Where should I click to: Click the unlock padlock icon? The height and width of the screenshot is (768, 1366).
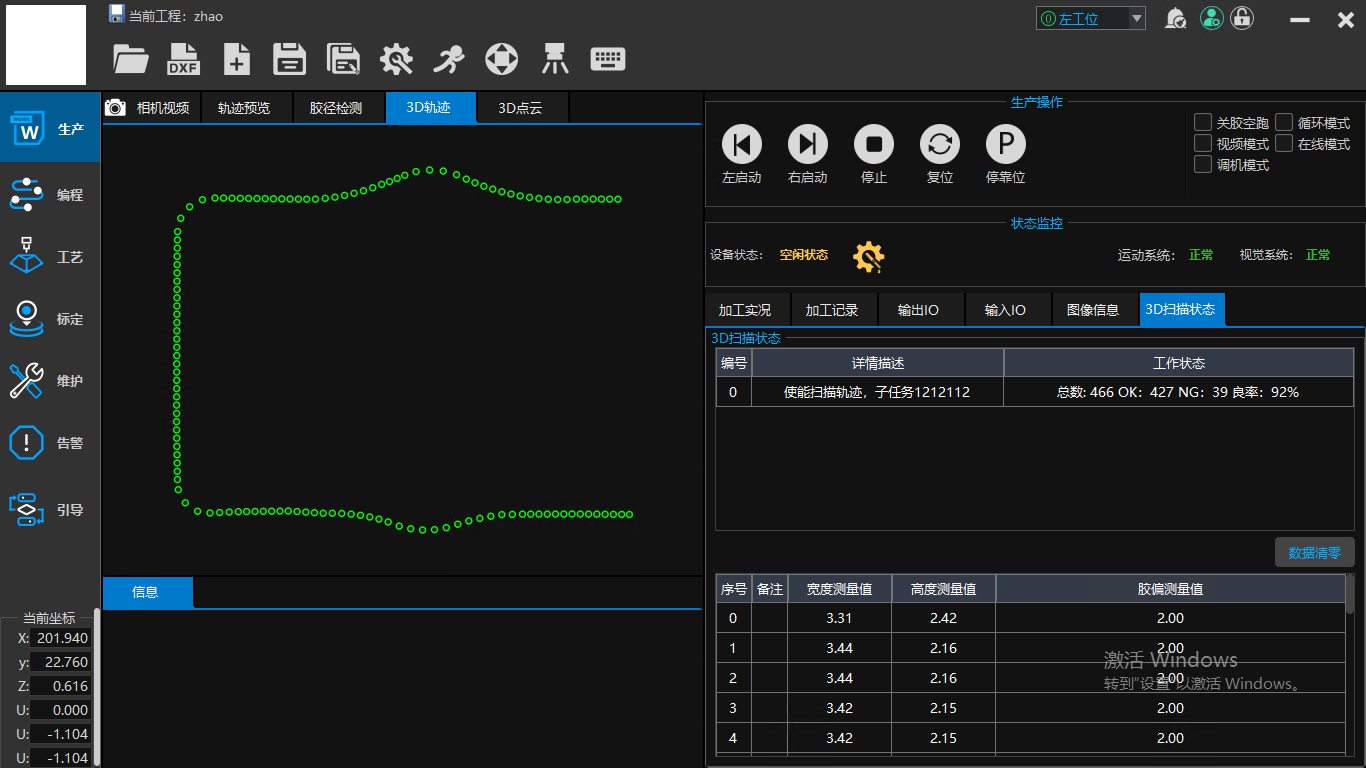pos(1242,18)
